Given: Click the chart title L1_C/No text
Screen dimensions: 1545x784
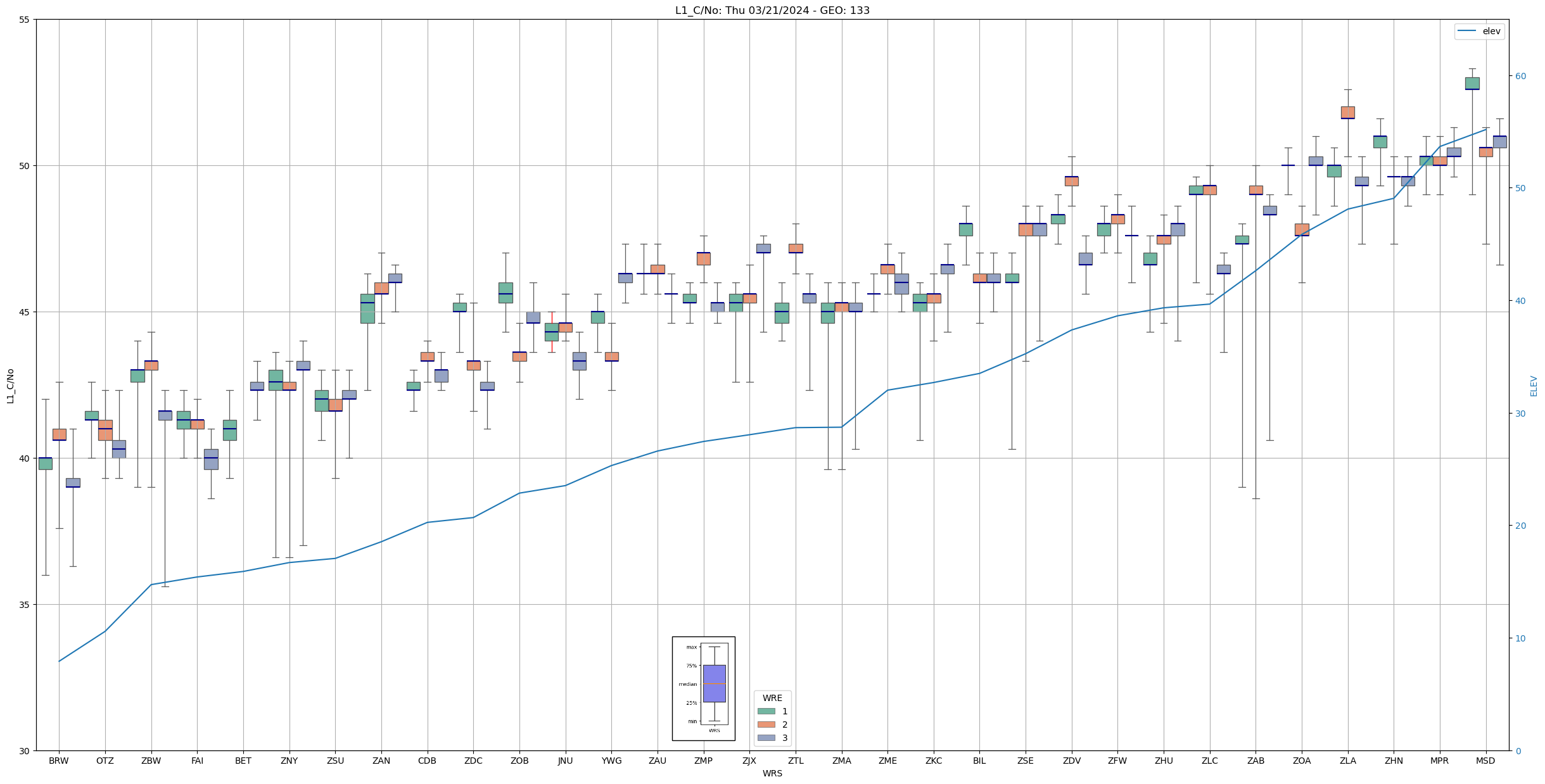Looking at the screenshot, I should (x=772, y=10).
